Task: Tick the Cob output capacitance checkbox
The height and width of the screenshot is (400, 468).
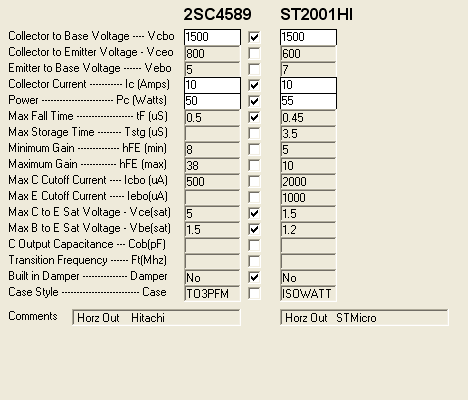Action: point(254,245)
